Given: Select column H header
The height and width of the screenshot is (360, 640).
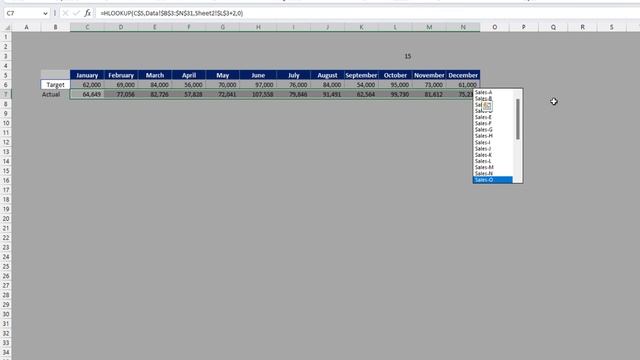Looking at the screenshot, I should 258,27.
